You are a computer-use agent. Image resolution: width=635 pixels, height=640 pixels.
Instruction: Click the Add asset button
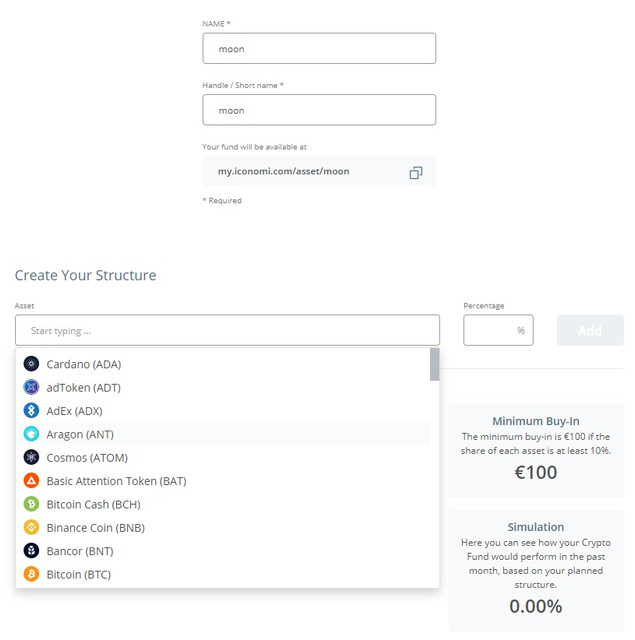[590, 330]
